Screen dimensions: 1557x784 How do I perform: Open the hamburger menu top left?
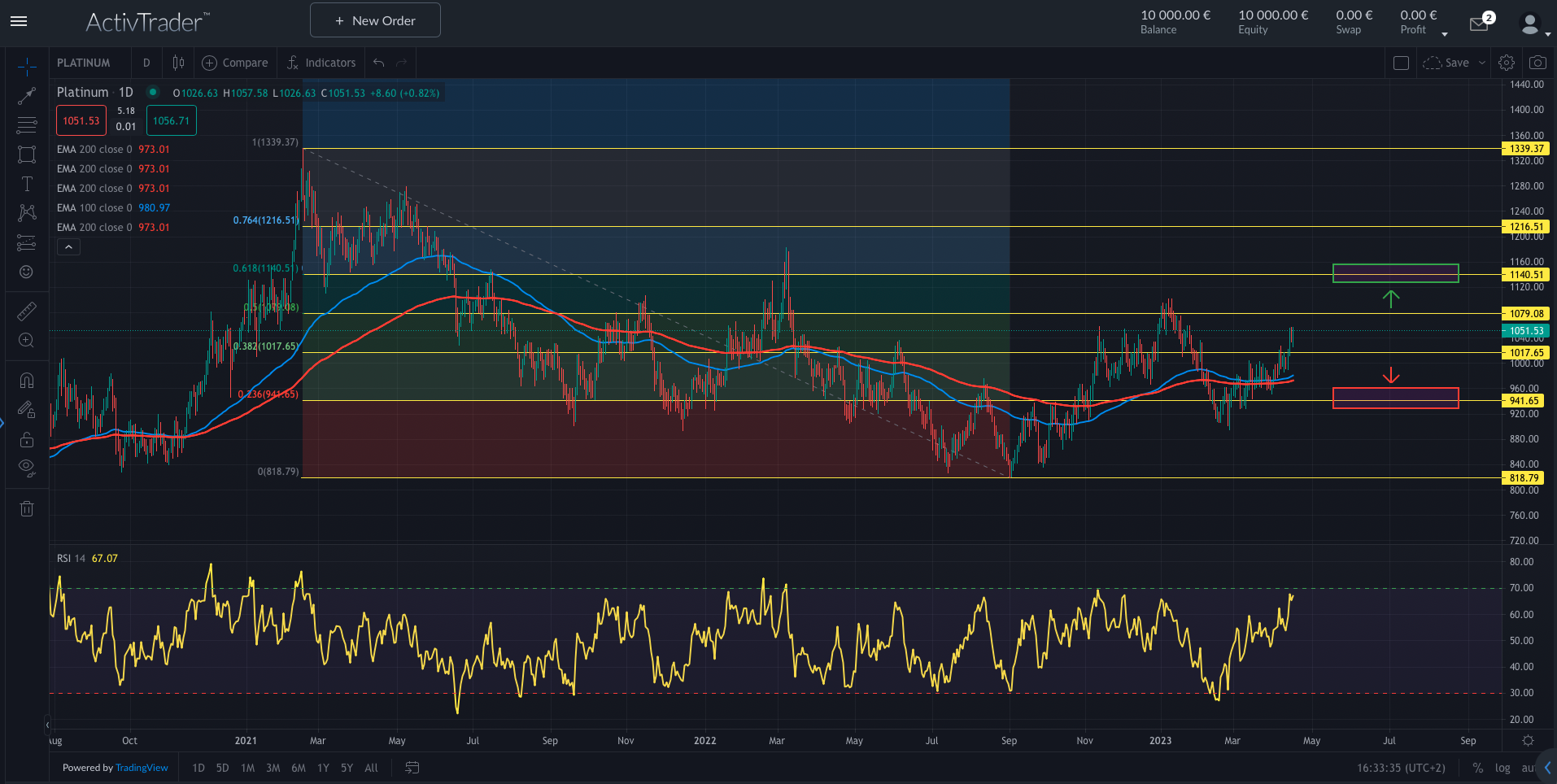click(x=18, y=21)
